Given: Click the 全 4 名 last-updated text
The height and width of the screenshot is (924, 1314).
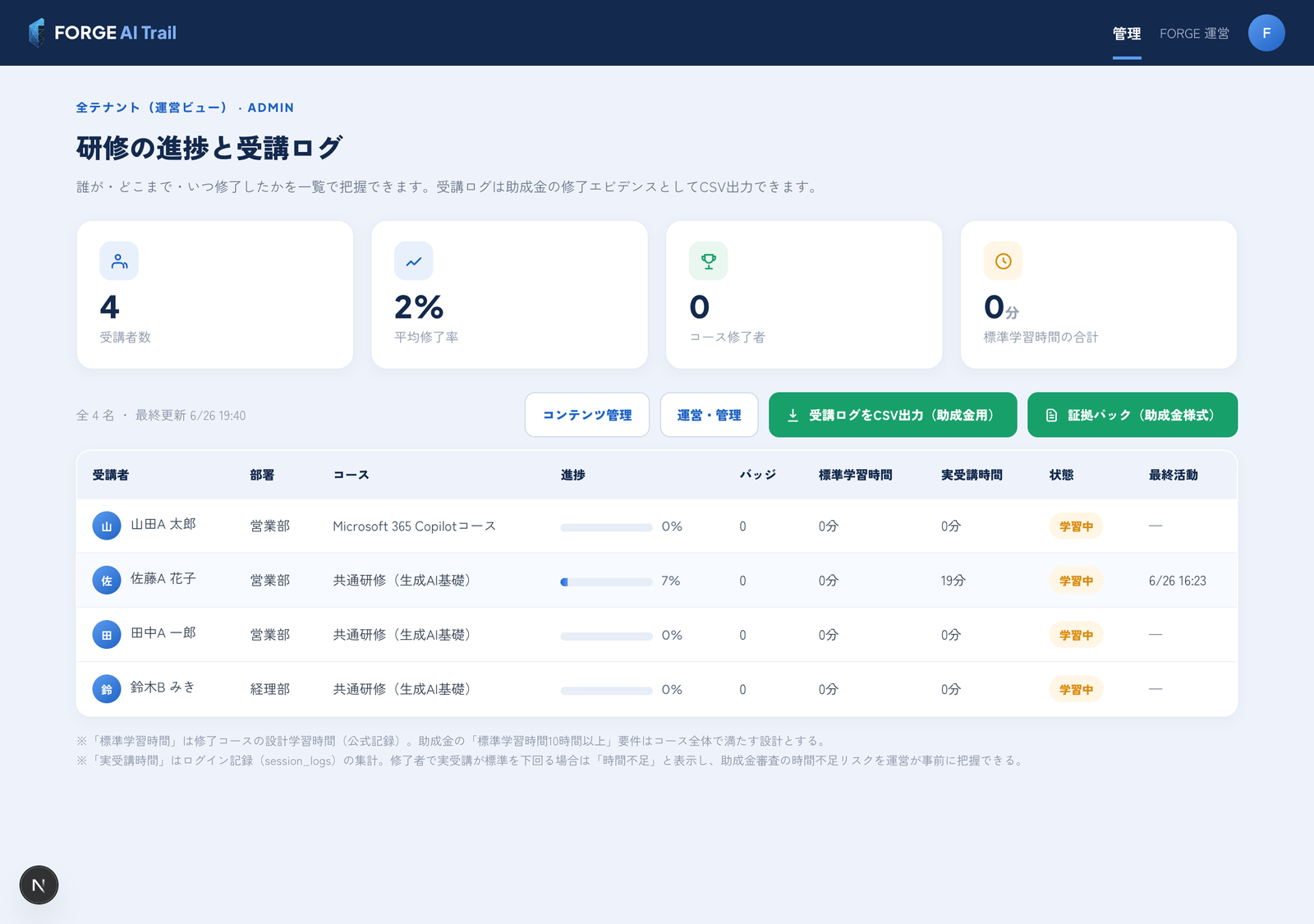Looking at the screenshot, I should (x=161, y=416).
